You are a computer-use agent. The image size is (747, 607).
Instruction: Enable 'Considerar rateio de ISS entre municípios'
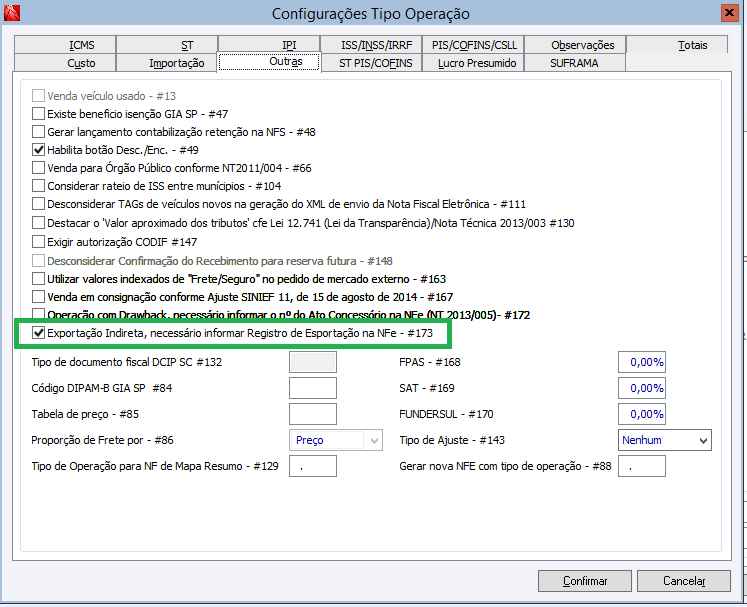[38, 186]
